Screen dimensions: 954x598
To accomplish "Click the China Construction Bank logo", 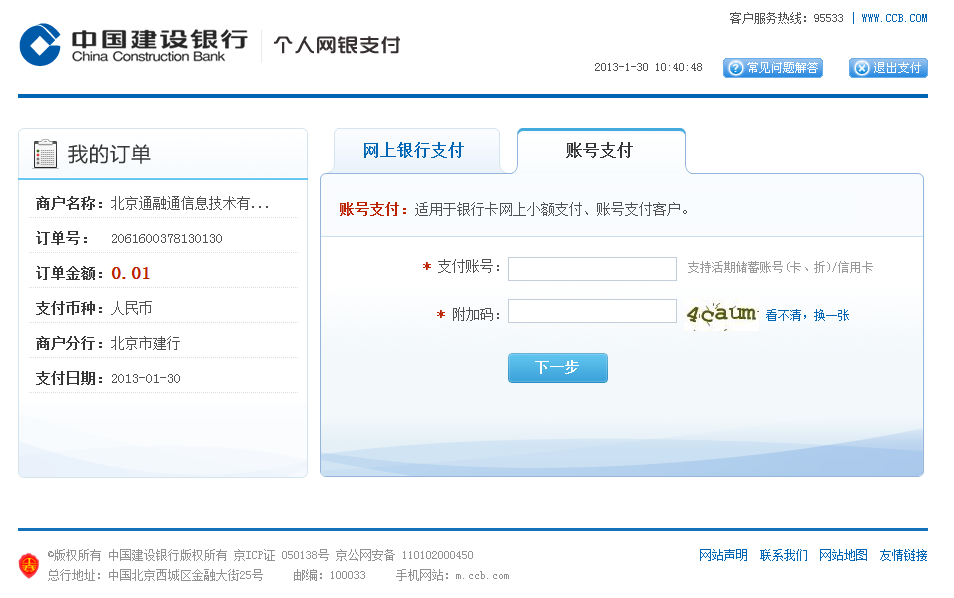I will pyautogui.click(x=134, y=45).
